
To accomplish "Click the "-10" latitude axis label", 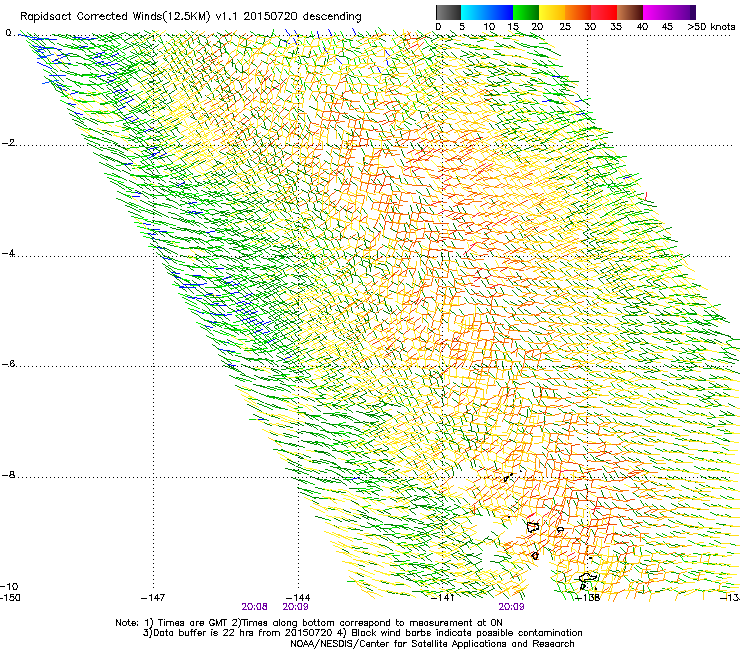I will coord(10,587).
